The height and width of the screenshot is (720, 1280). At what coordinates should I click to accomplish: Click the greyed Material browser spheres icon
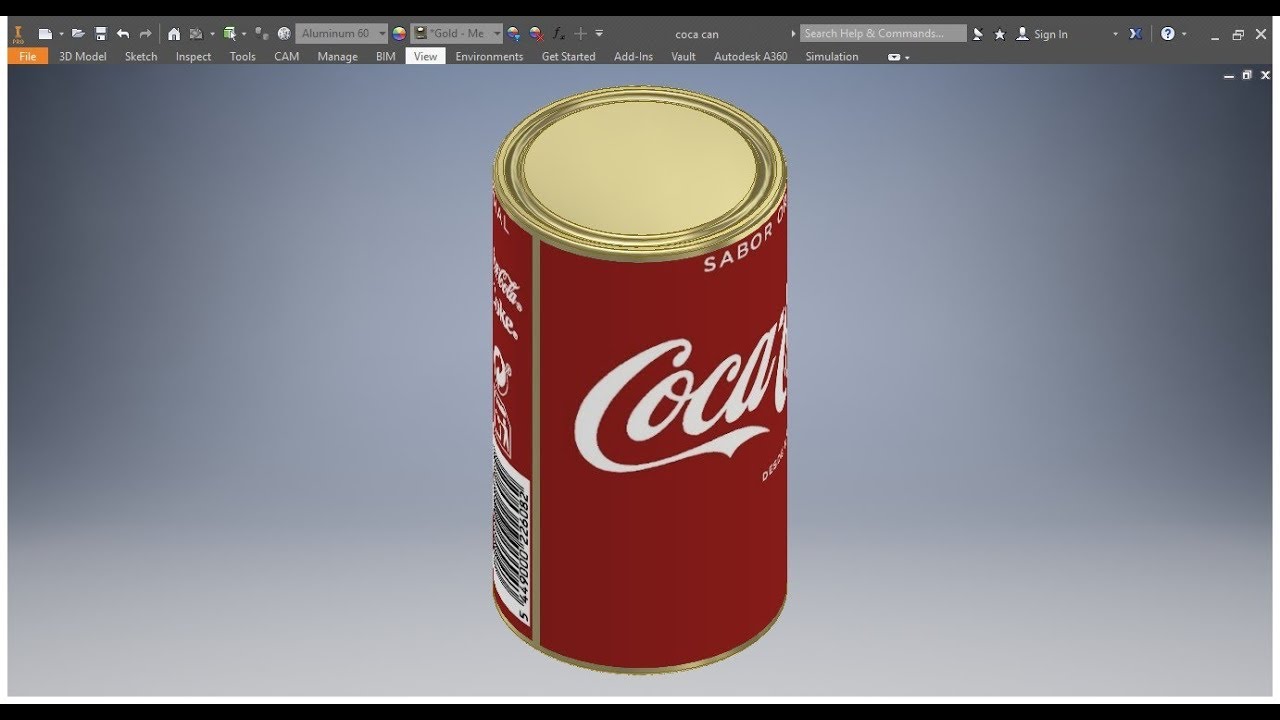click(262, 34)
